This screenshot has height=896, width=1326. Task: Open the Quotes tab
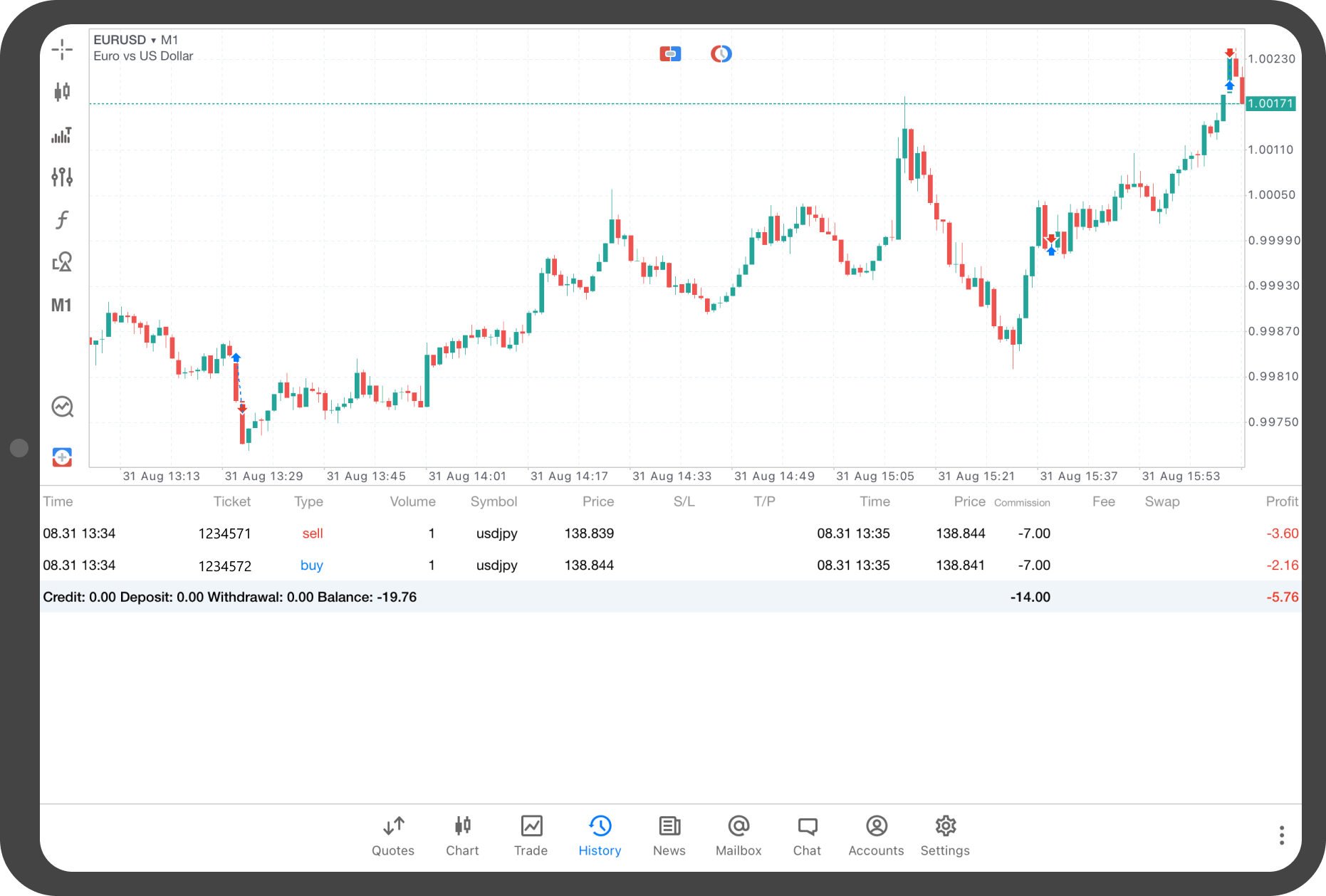click(392, 835)
